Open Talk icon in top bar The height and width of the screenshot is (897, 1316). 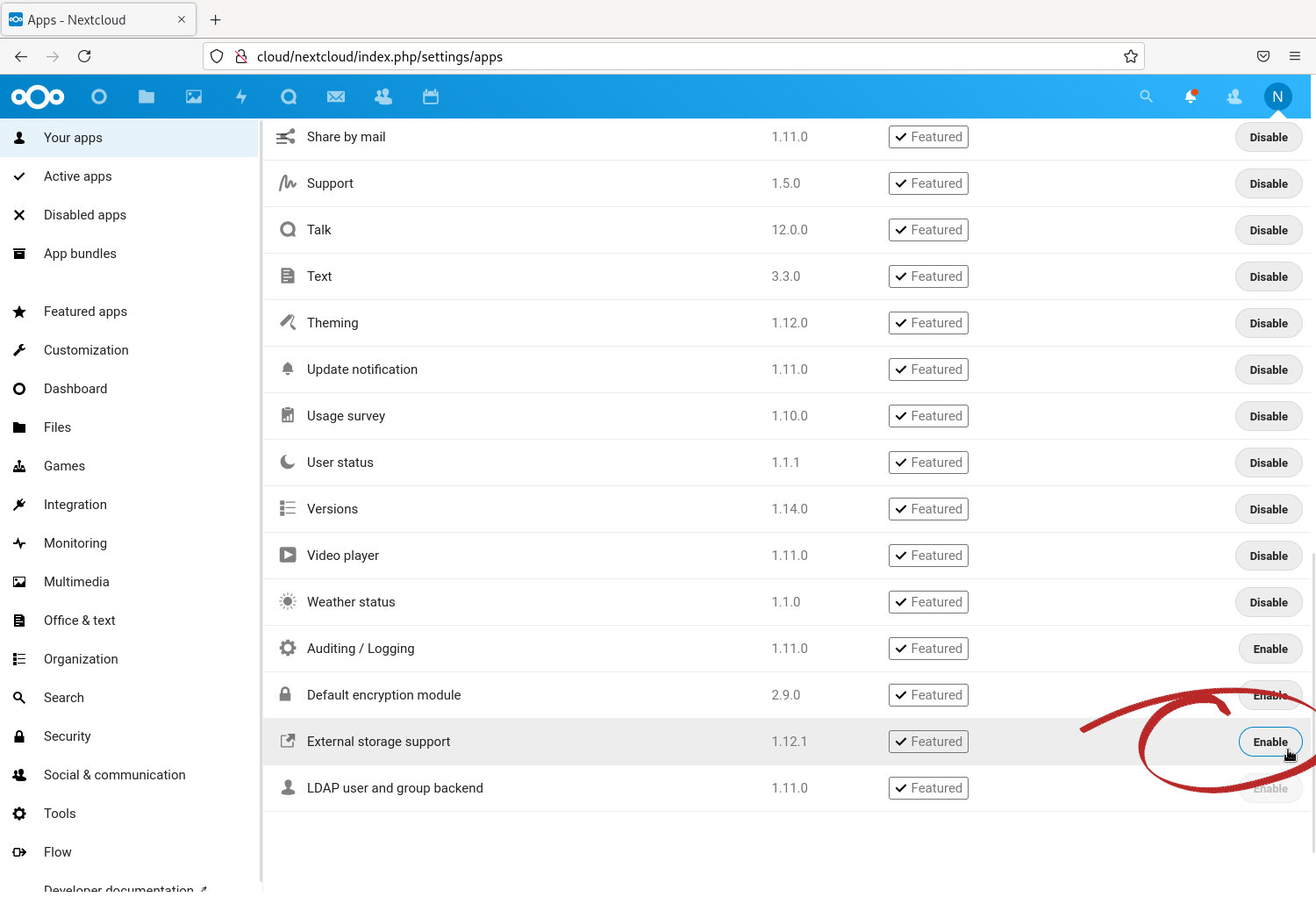289,97
